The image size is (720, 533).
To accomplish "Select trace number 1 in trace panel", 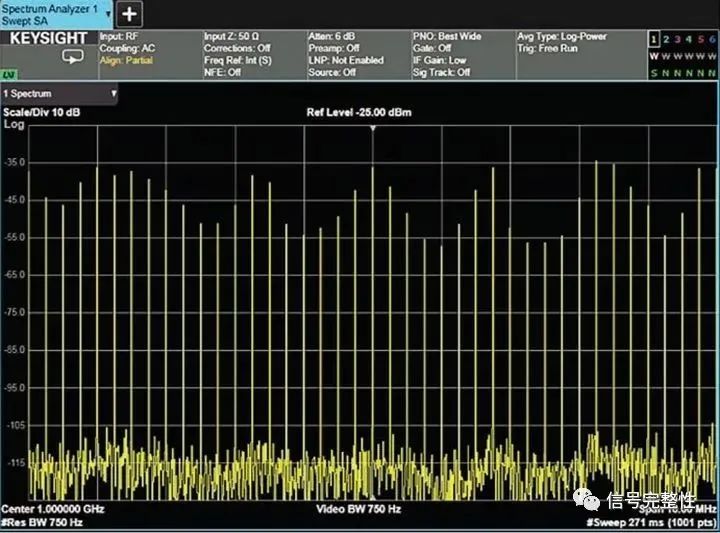I will point(653,37).
